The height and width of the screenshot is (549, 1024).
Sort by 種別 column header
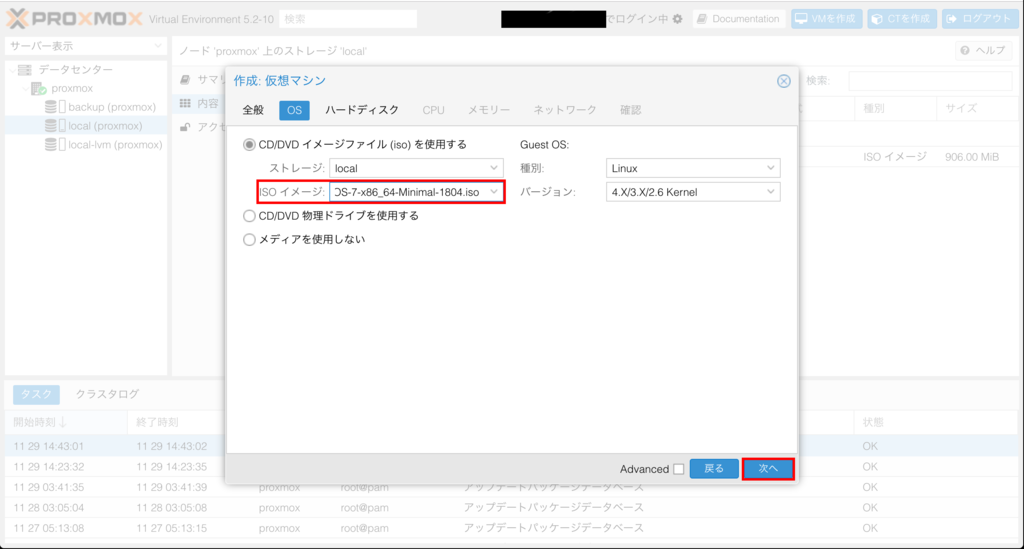pos(895,108)
